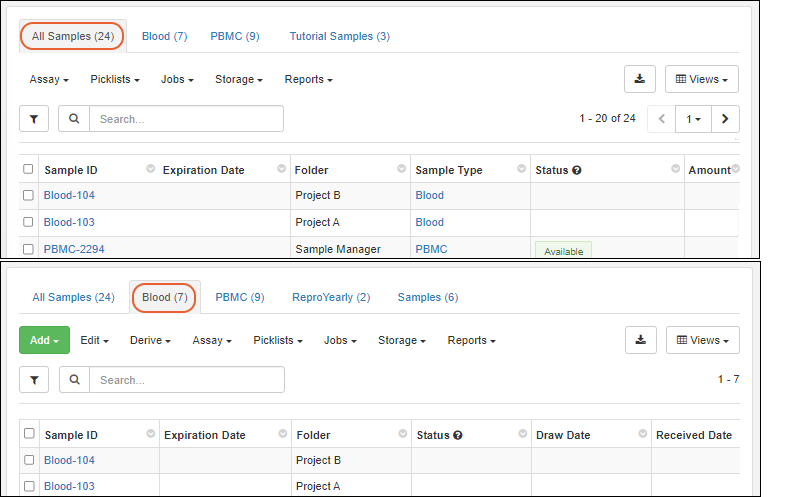
Task: Open the green Add dropdown
Action: 44,340
